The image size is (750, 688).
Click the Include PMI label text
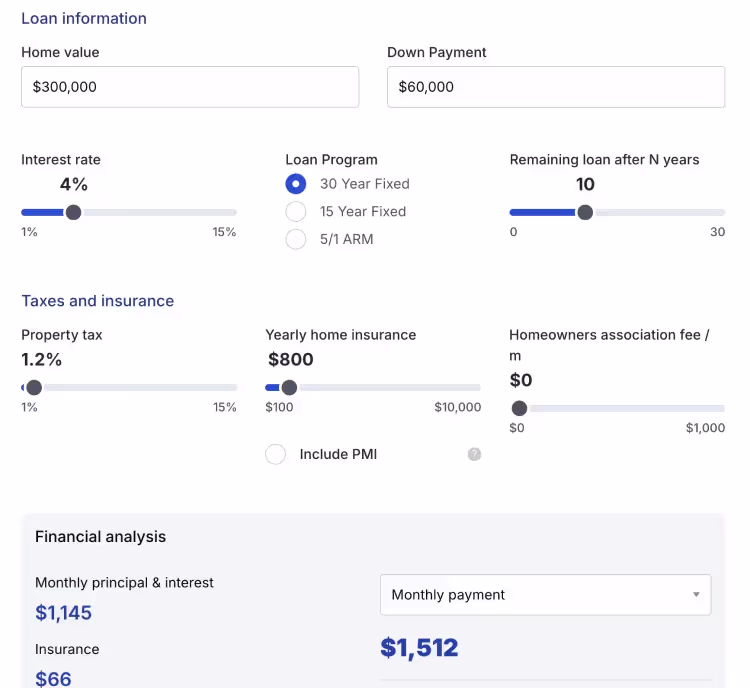[x=338, y=454]
